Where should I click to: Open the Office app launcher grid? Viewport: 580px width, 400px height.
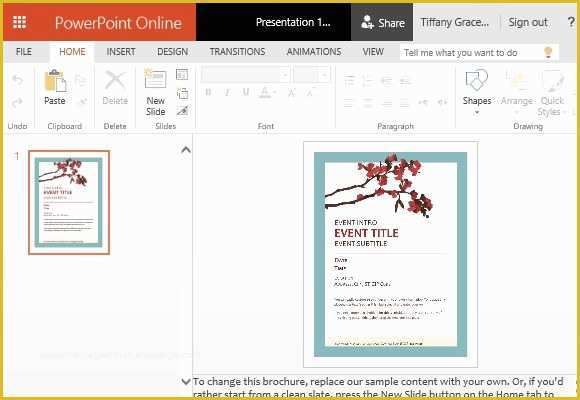pos(20,23)
